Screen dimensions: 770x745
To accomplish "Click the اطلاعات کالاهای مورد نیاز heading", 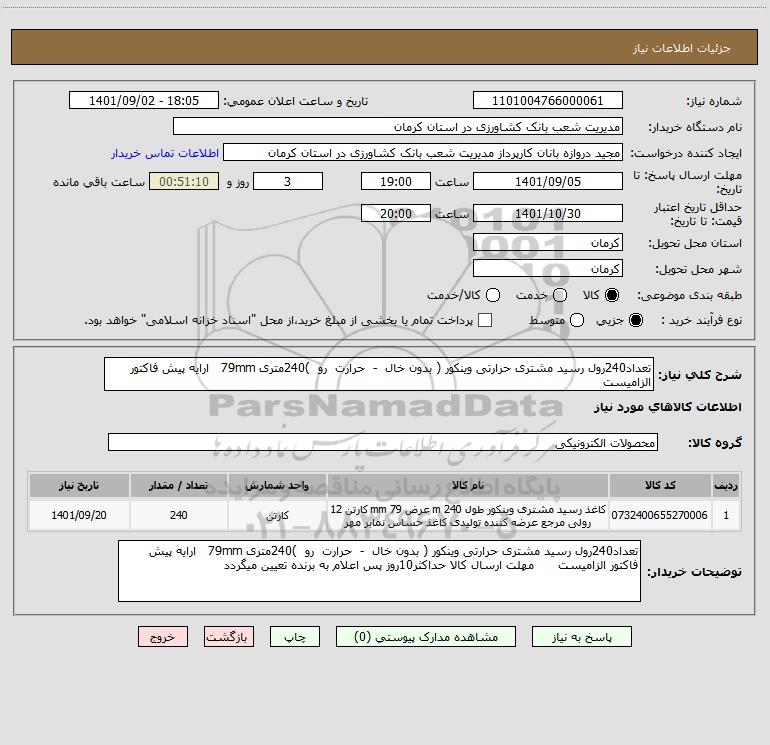I will pos(667,407).
